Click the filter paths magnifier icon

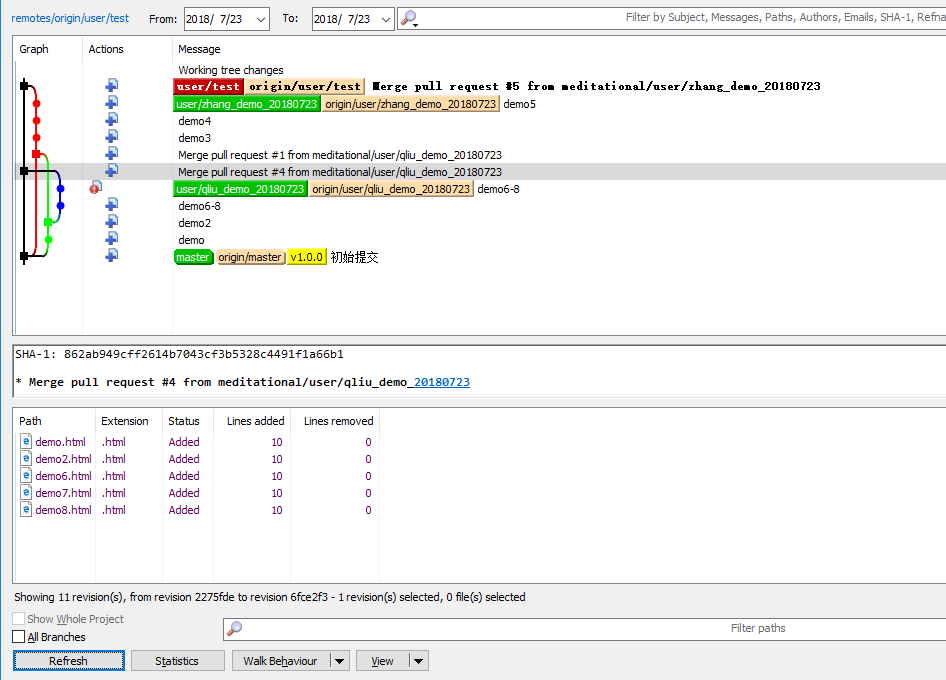click(x=235, y=628)
